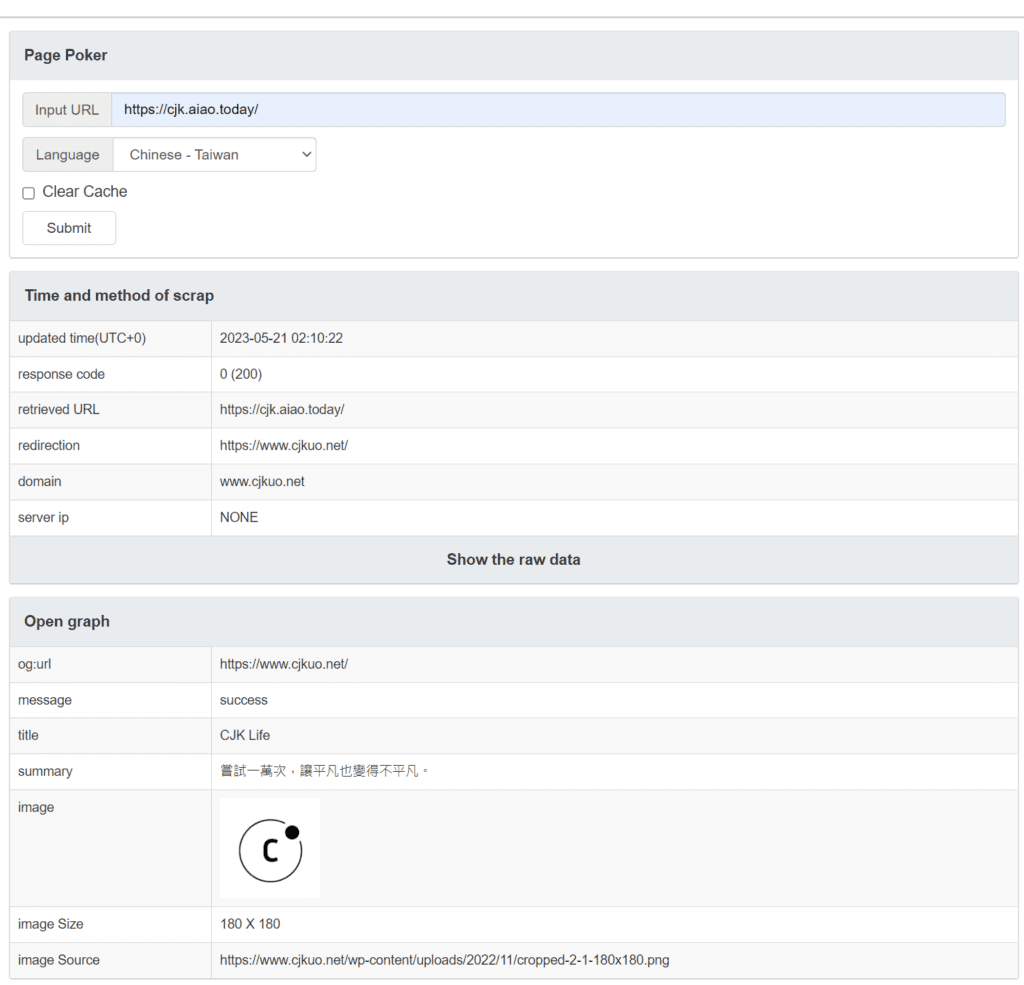The width and height of the screenshot is (1024, 985).
Task: Click the Open graph panel heading
Action: (67, 622)
